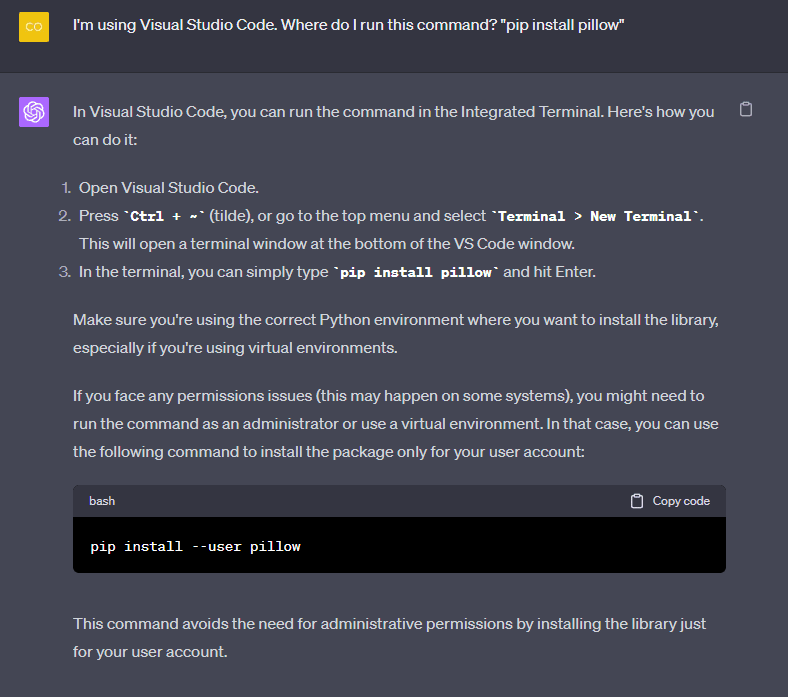Image resolution: width=788 pixels, height=697 pixels.
Task: Click the inline pip install pillow code in step 3
Action: point(416,272)
